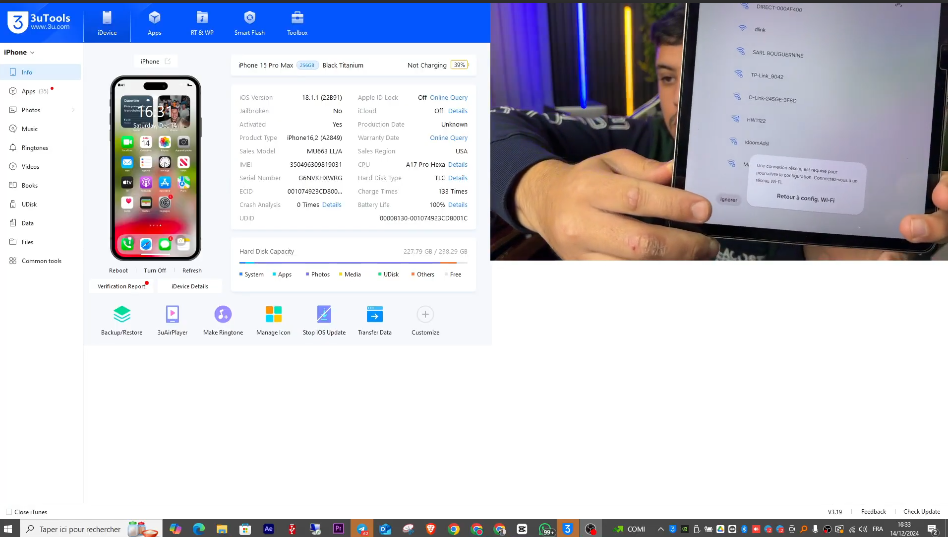The height and width of the screenshot is (537, 948).
Task: Open Premiere Pro from the taskbar
Action: 338,529
